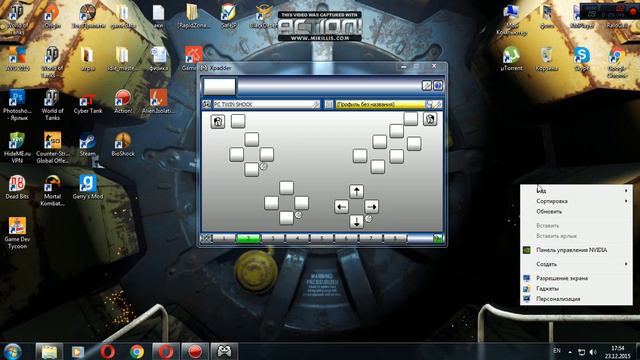640x360 pixels.
Task: Click blank button next to left trigger
Action: 238,121
